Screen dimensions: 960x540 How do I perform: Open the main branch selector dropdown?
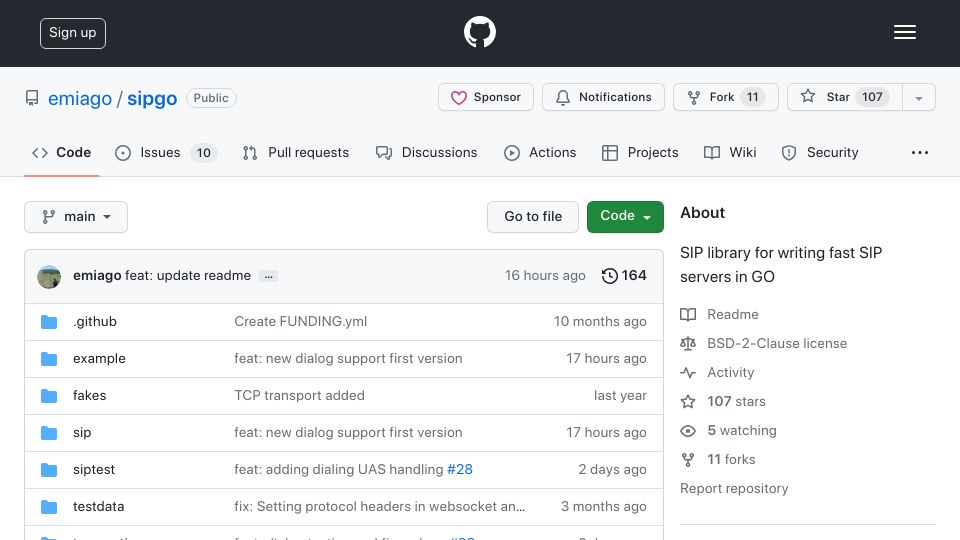tap(76, 217)
